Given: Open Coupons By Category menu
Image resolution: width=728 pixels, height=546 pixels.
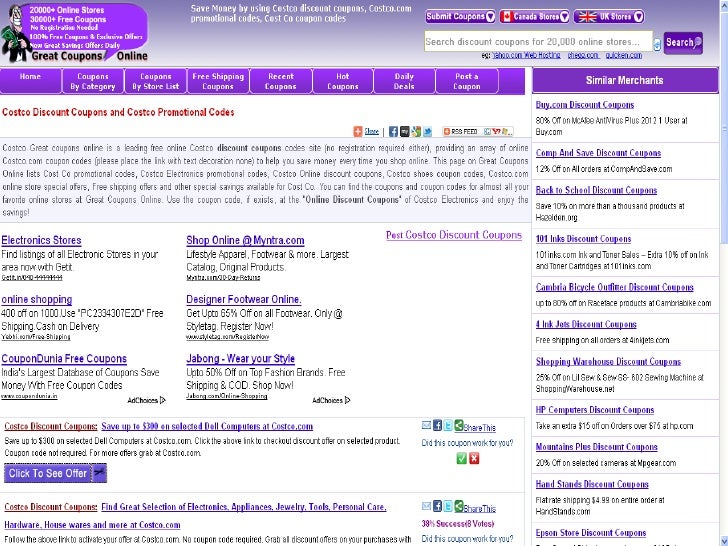Looking at the screenshot, I should pos(93,81).
